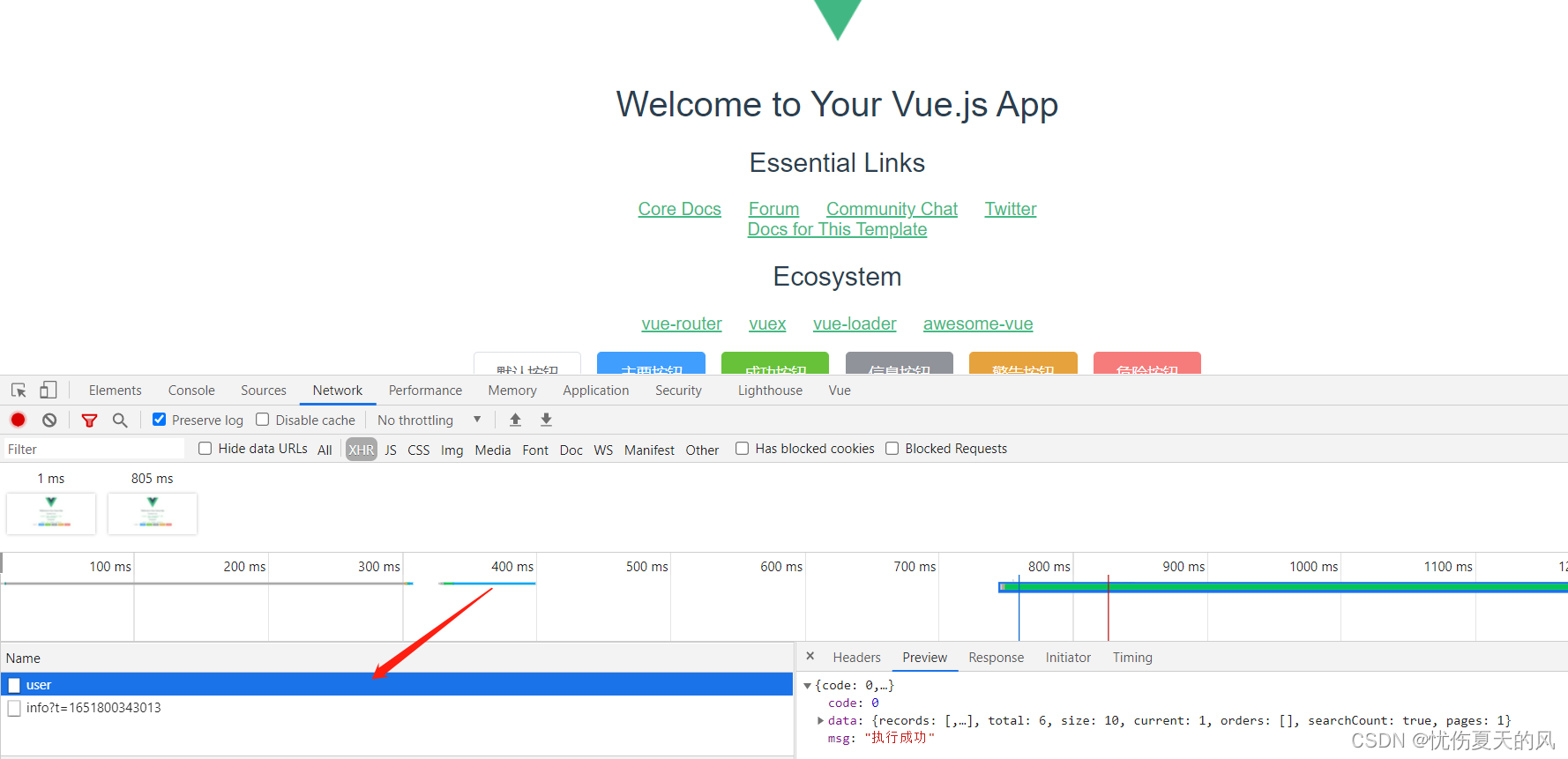This screenshot has height=759, width=1568.
Task: Check Blocked Requests
Action: coord(892,449)
